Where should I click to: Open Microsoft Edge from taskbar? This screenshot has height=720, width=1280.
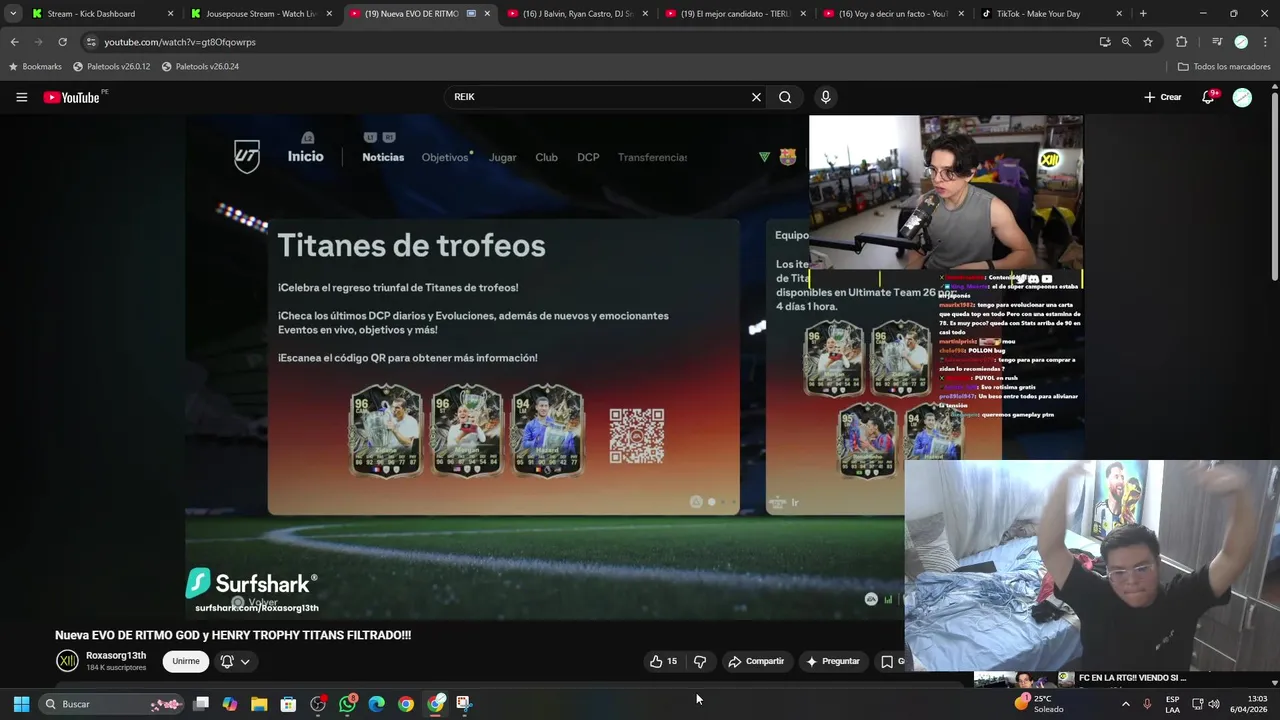(x=376, y=704)
